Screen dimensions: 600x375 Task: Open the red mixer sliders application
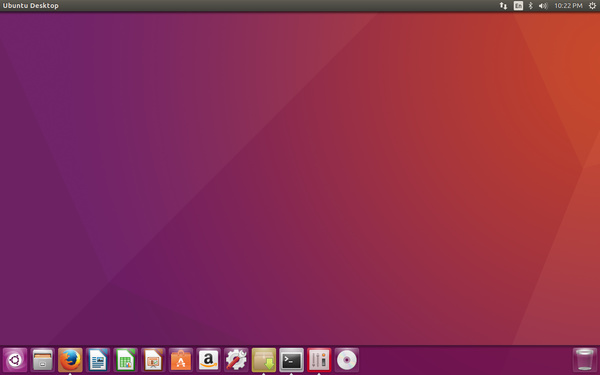tap(319, 360)
